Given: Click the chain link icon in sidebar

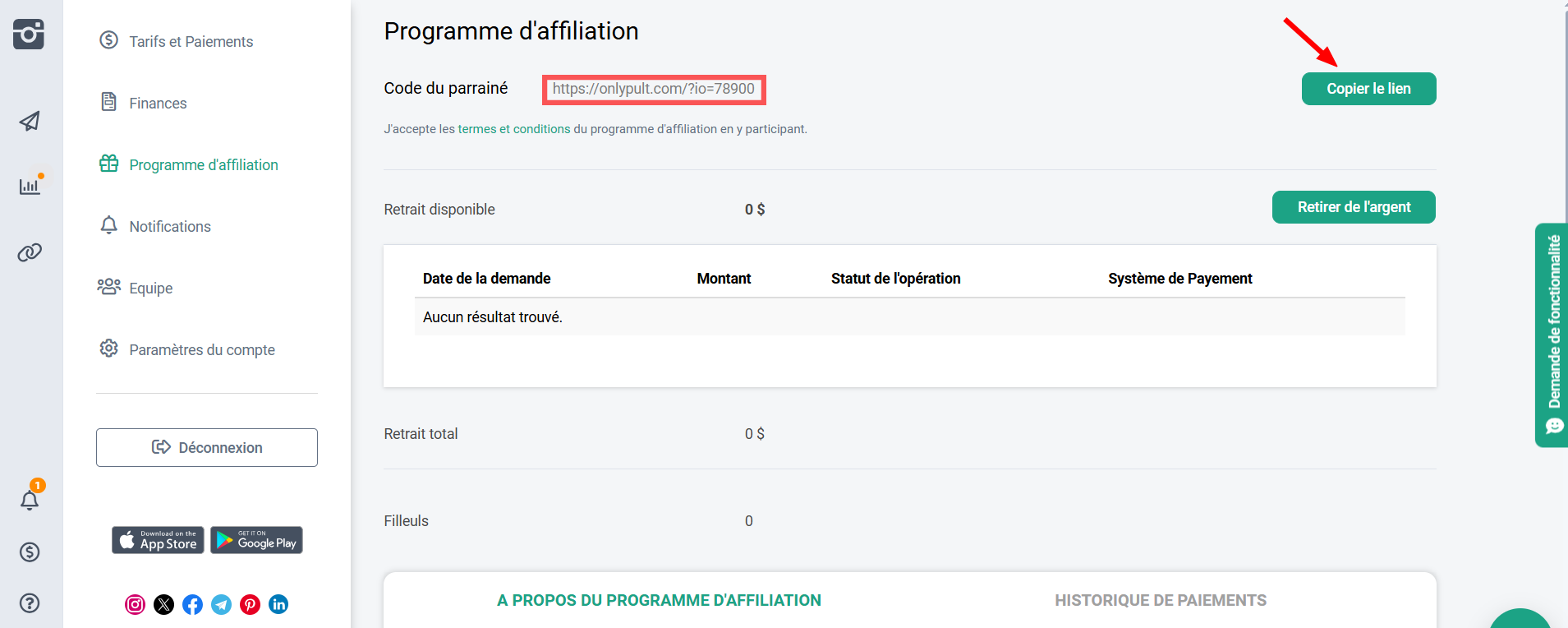Looking at the screenshot, I should (x=30, y=252).
